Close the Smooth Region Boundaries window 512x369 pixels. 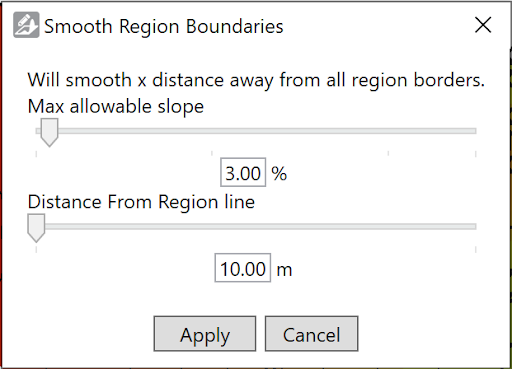point(483,25)
